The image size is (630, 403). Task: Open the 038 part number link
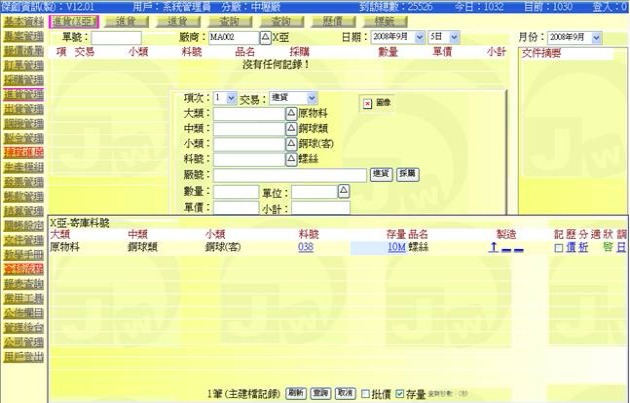[306, 247]
